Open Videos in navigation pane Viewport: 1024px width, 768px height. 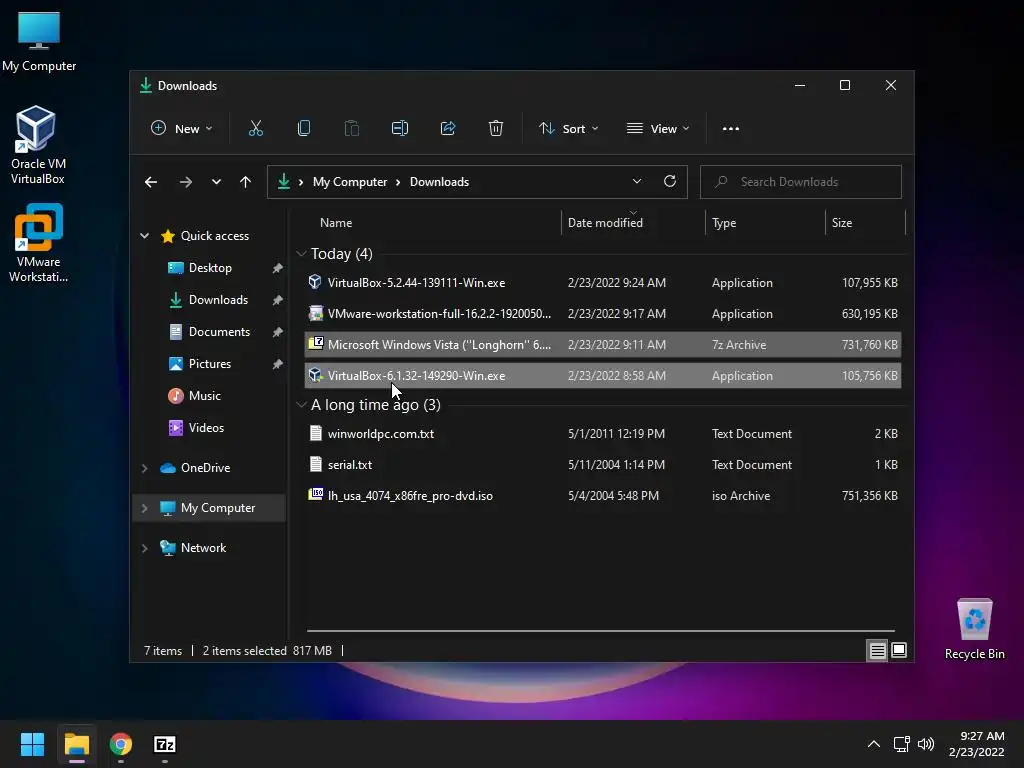[206, 428]
